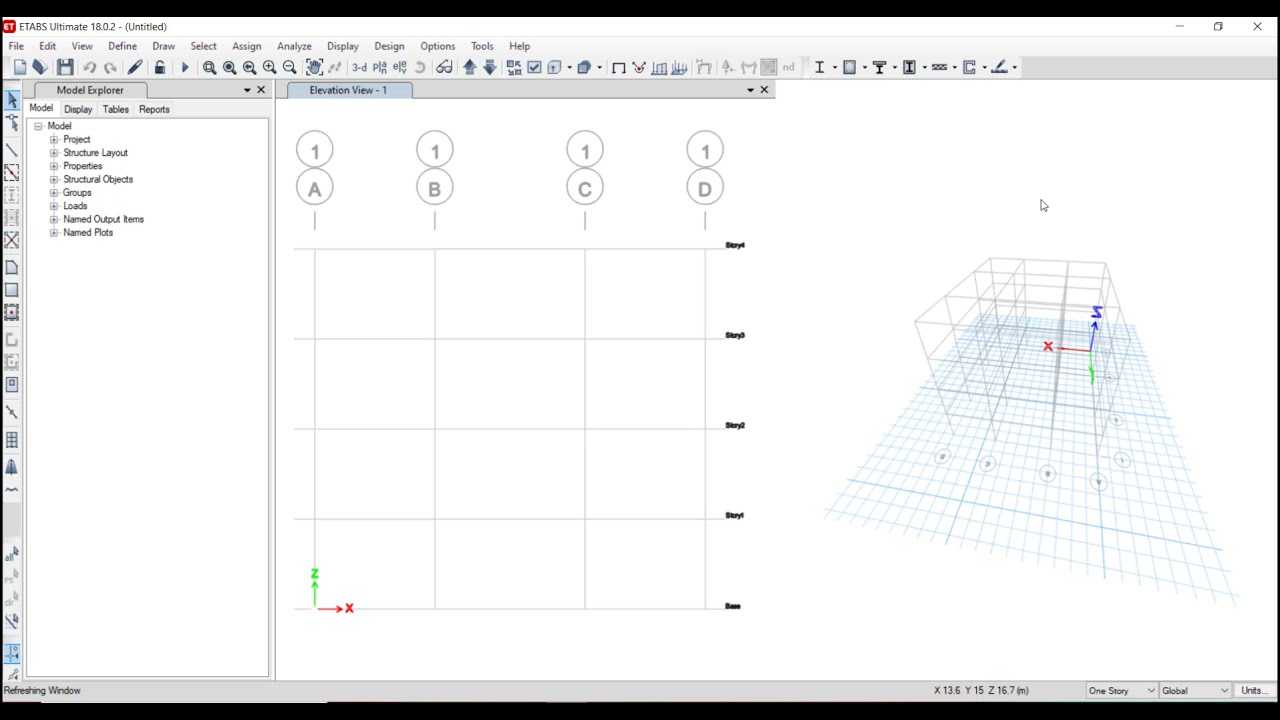
Task: Click the Units... button
Action: click(x=1254, y=690)
